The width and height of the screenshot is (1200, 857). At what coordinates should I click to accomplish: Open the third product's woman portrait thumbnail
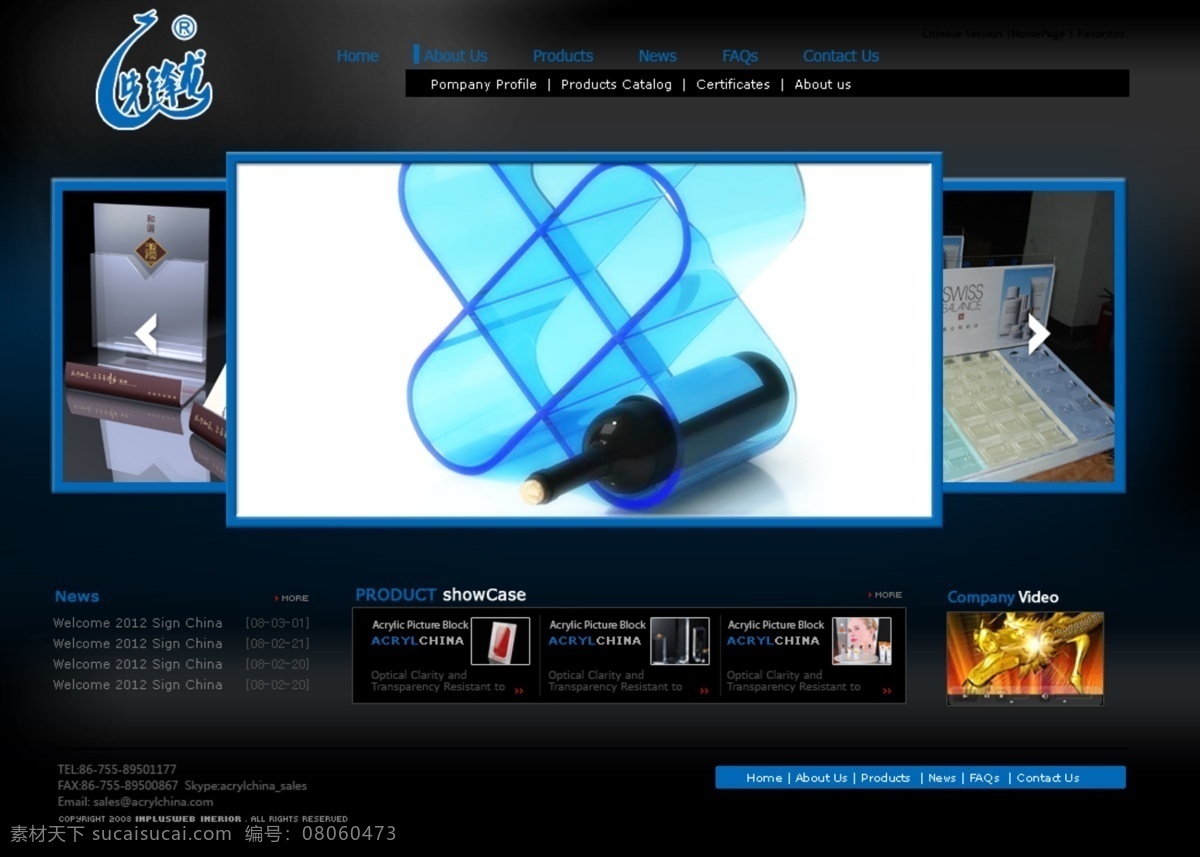point(861,641)
